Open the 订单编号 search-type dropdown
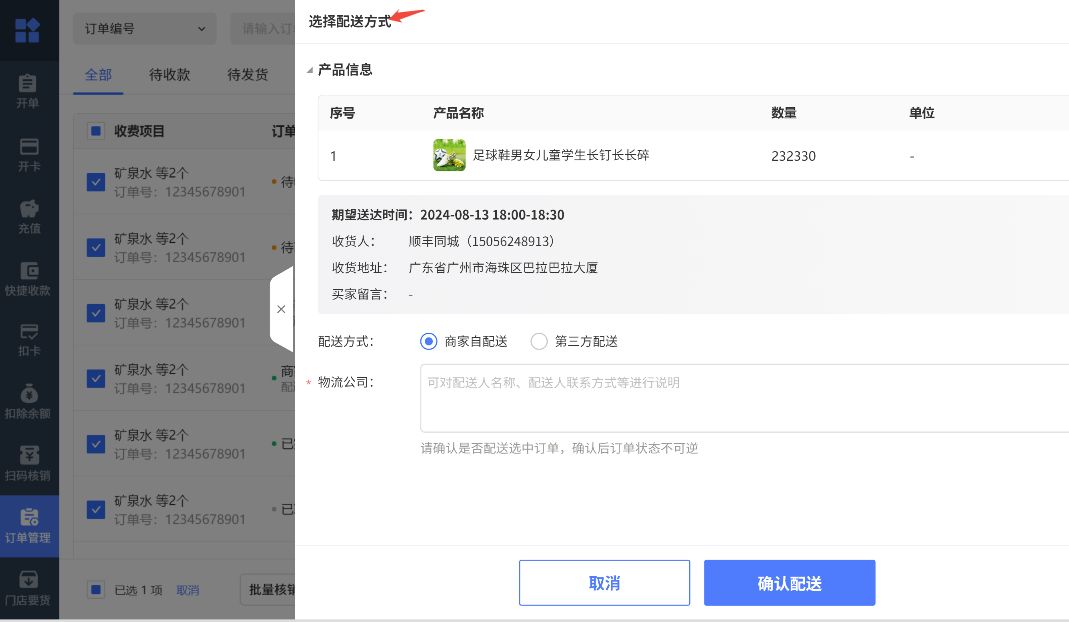1069x622 pixels. click(145, 29)
